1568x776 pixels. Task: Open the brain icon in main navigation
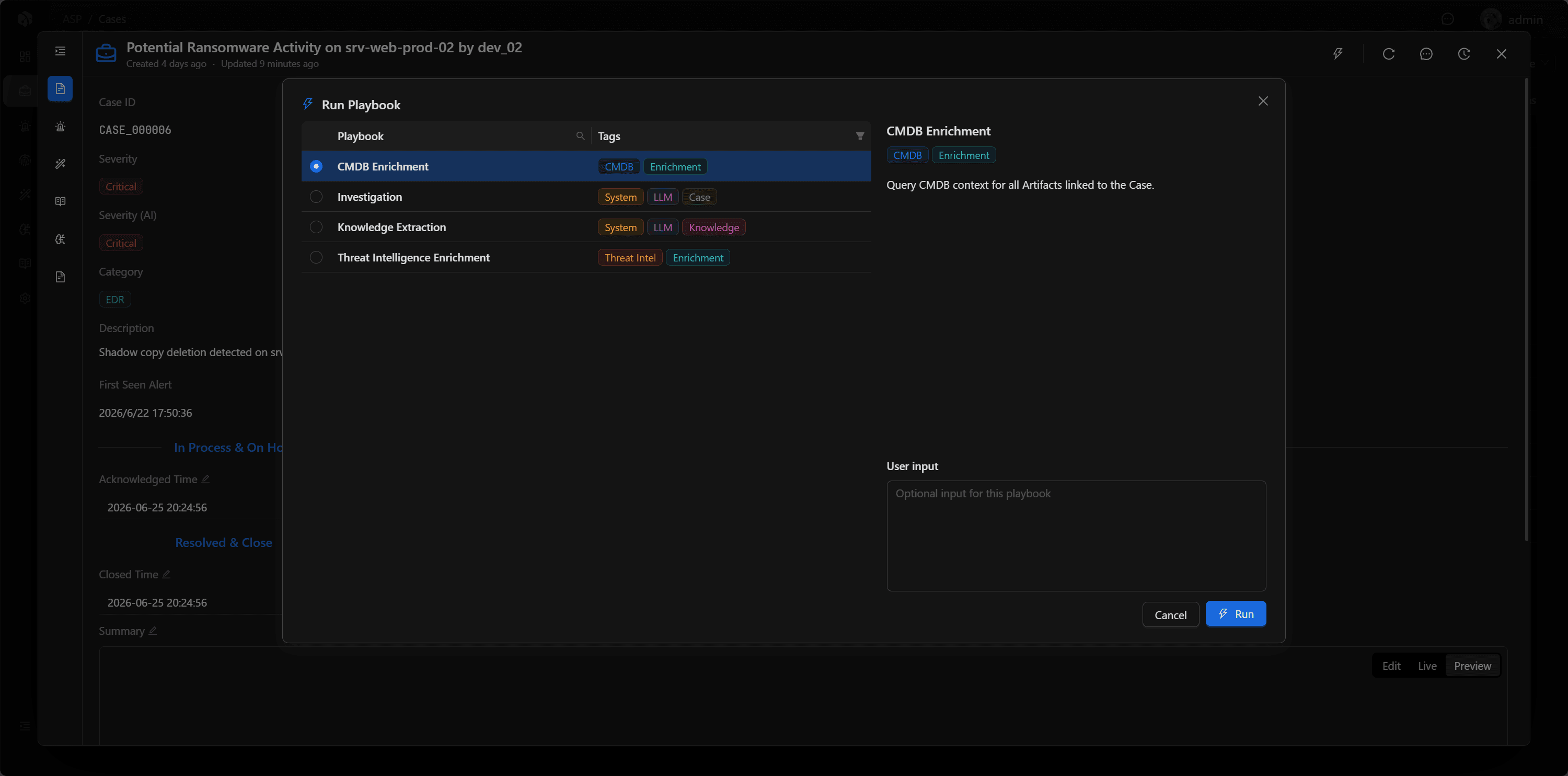pos(25,230)
